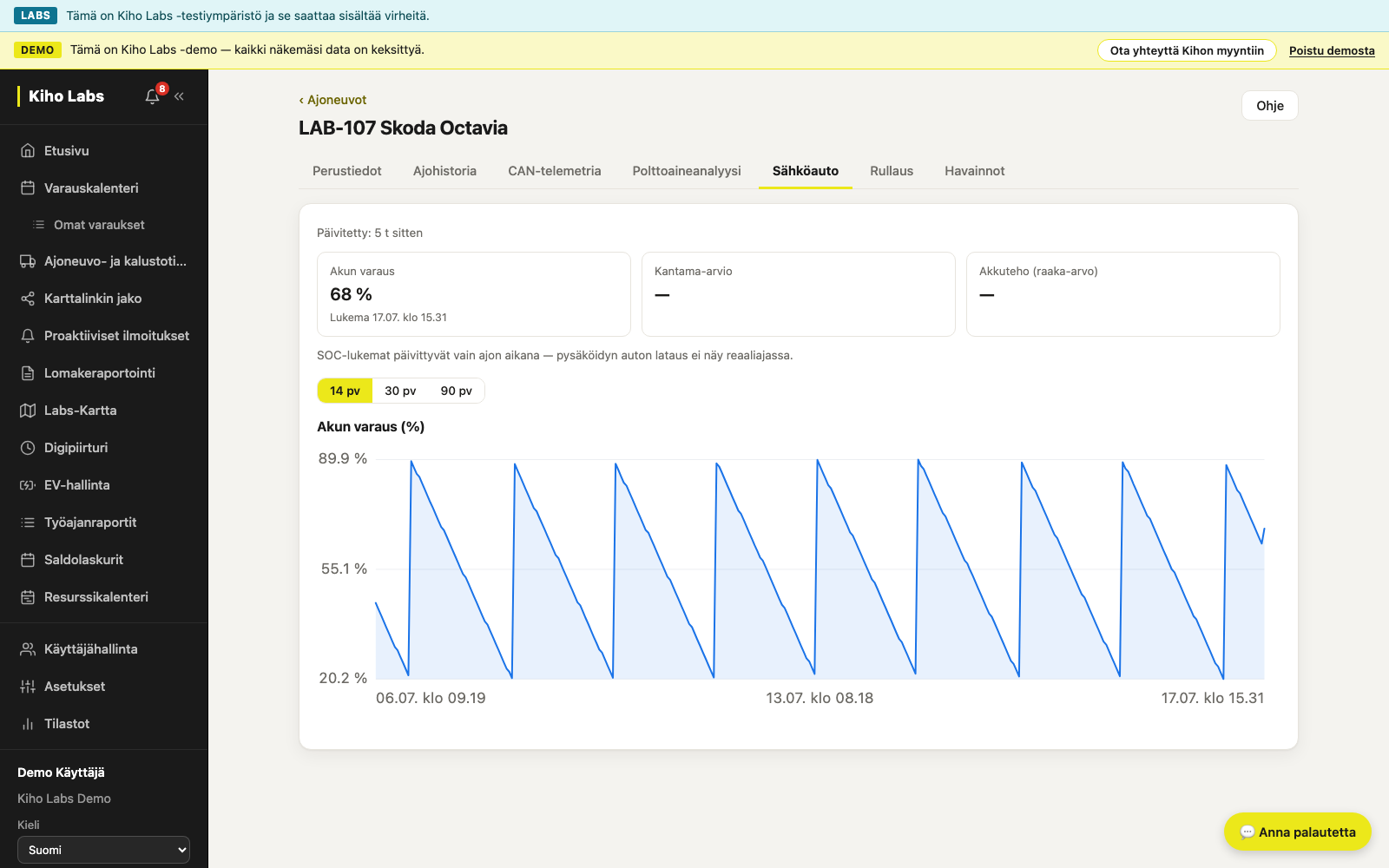The height and width of the screenshot is (868, 1389).
Task: Open notifications bell icon
Action: [153, 96]
